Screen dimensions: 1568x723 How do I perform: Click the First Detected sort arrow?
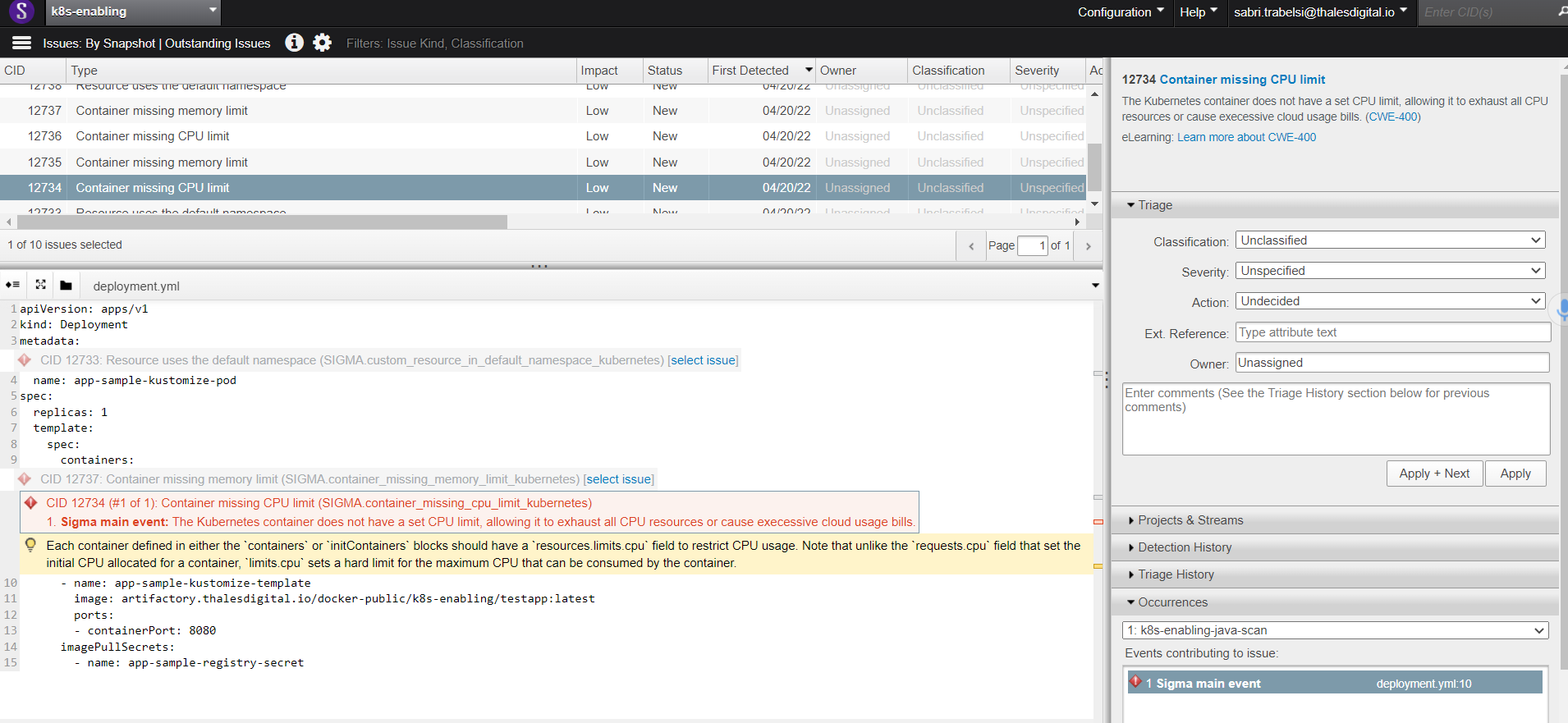[x=809, y=70]
